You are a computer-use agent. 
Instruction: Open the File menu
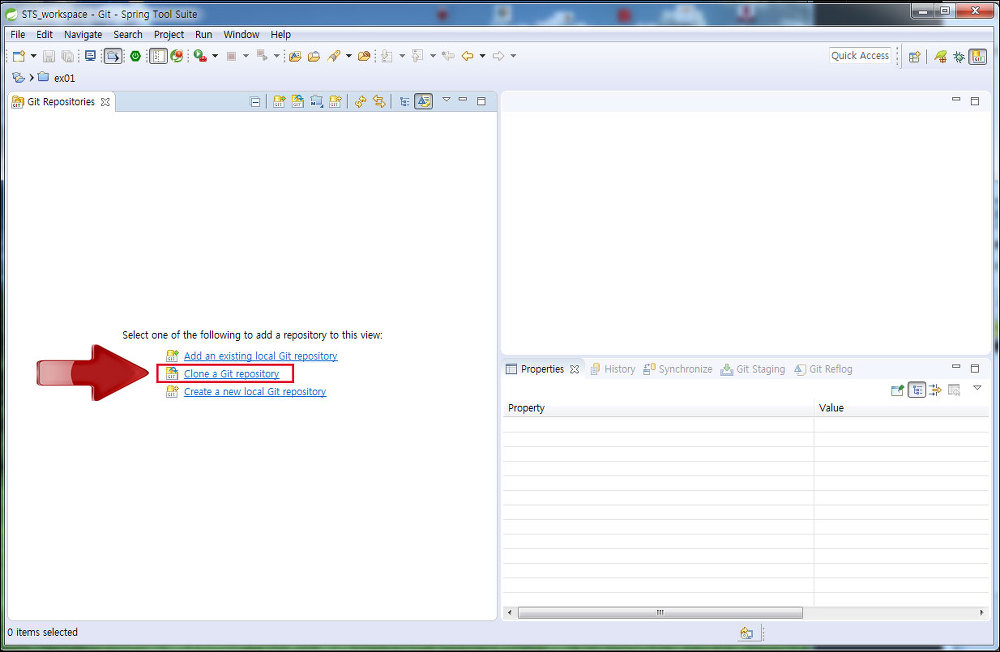click(18, 34)
